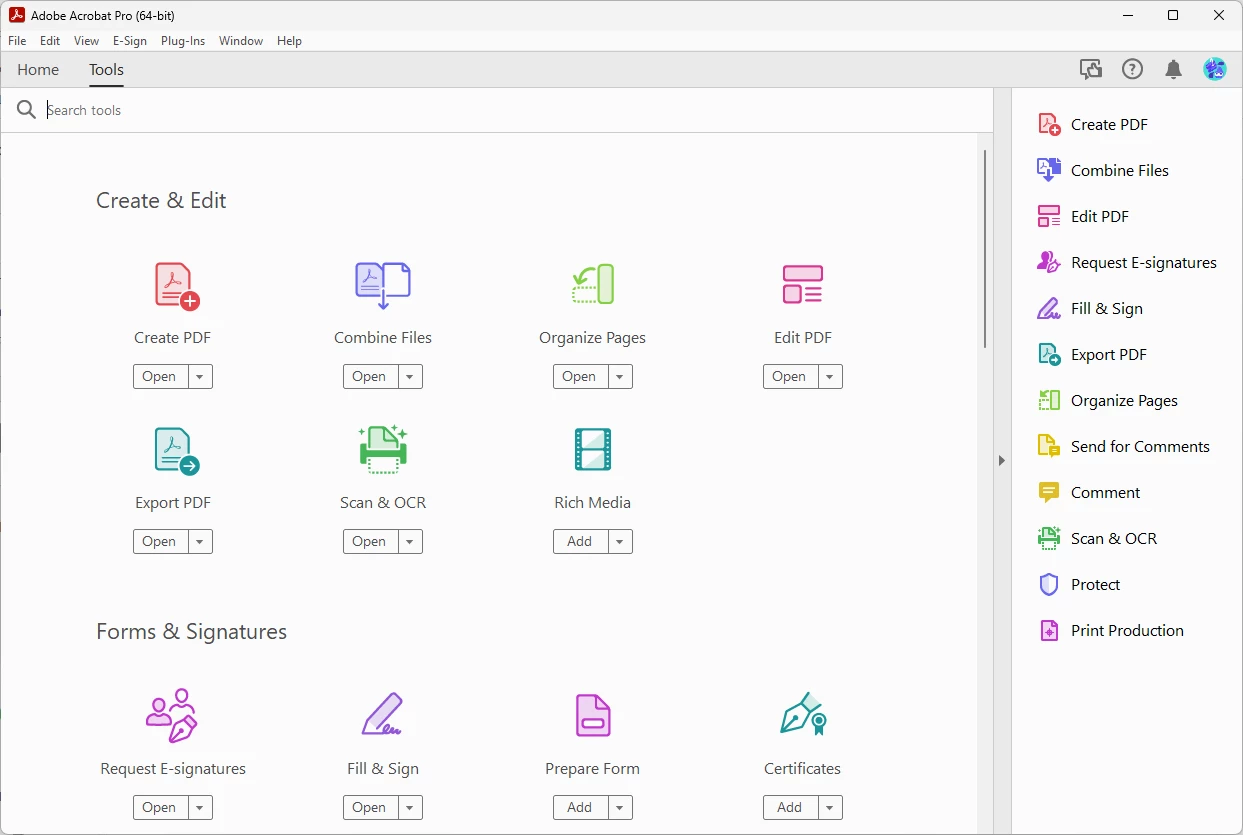
Task: Click the Request E-signatures icon in Forms section
Action: 172,715
